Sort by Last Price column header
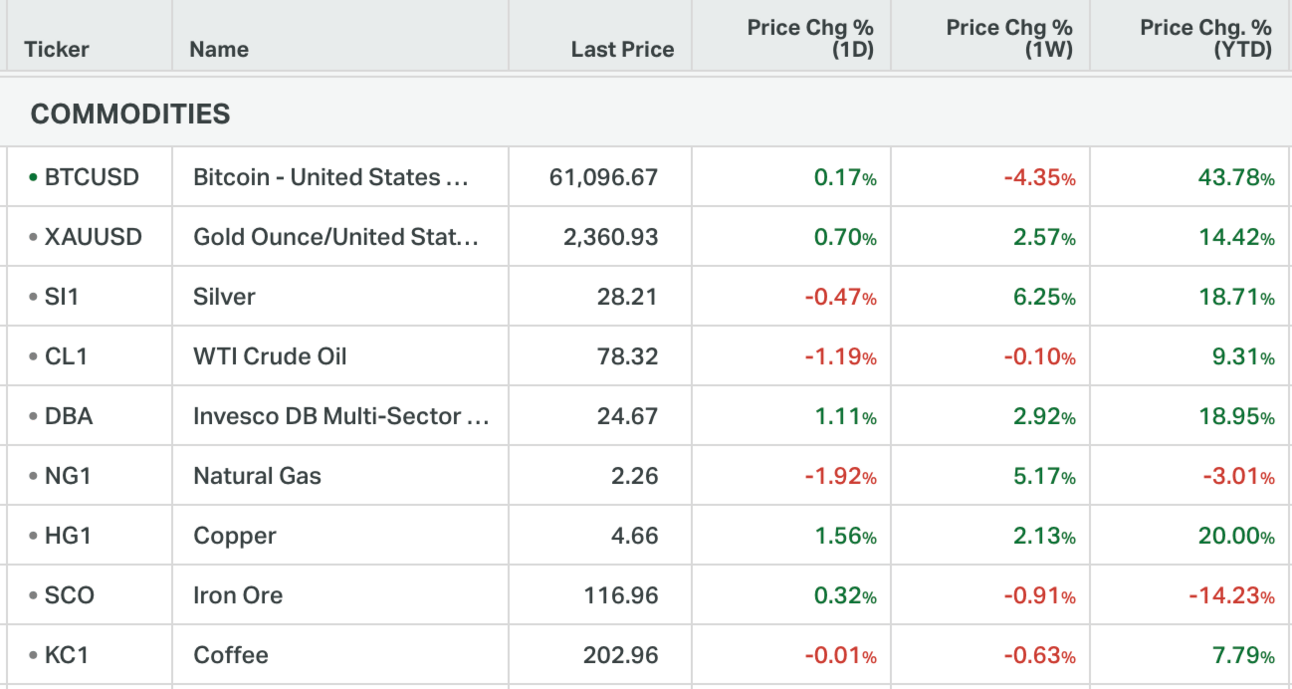 click(622, 49)
